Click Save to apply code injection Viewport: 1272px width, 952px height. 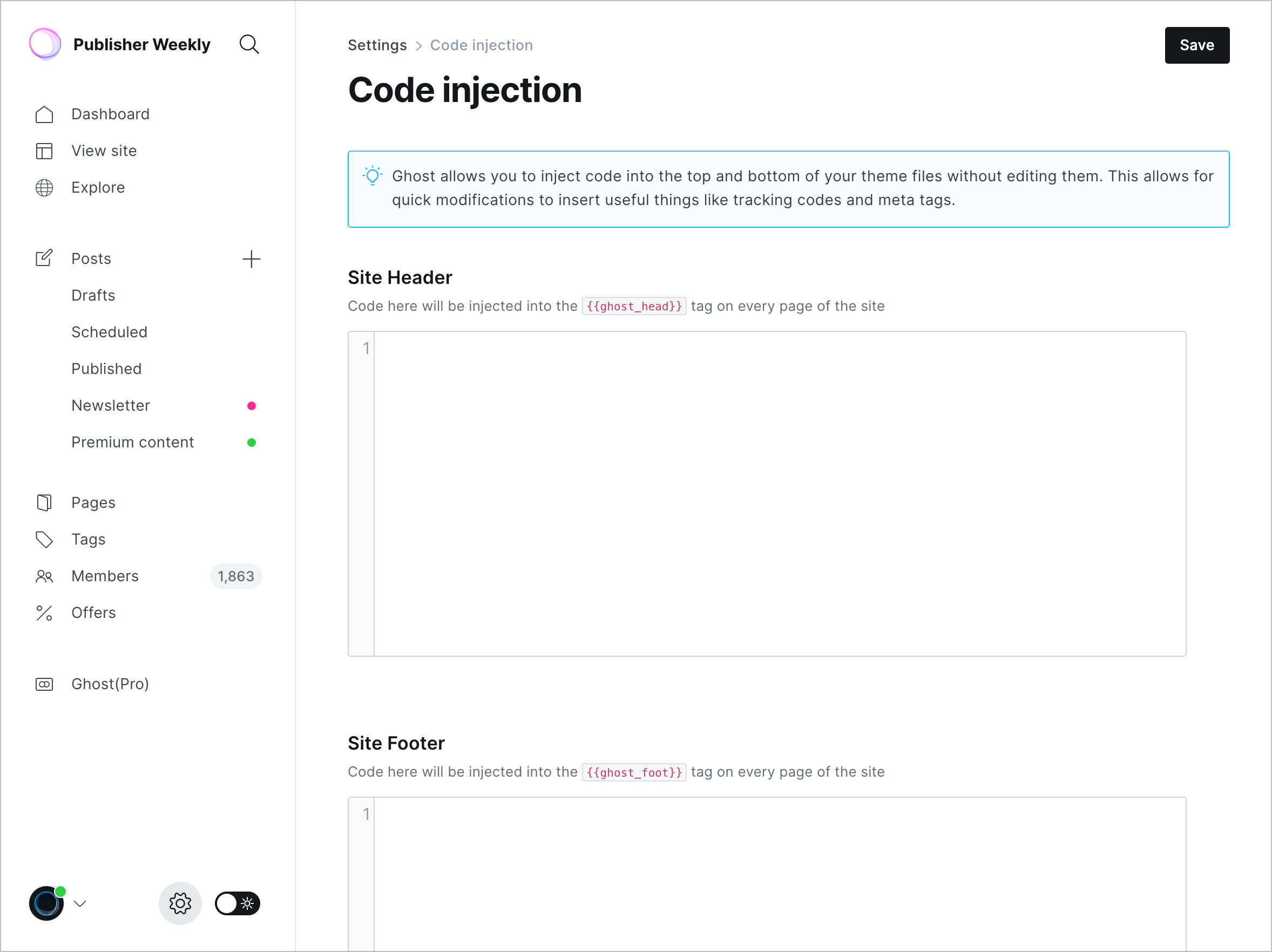(x=1197, y=45)
